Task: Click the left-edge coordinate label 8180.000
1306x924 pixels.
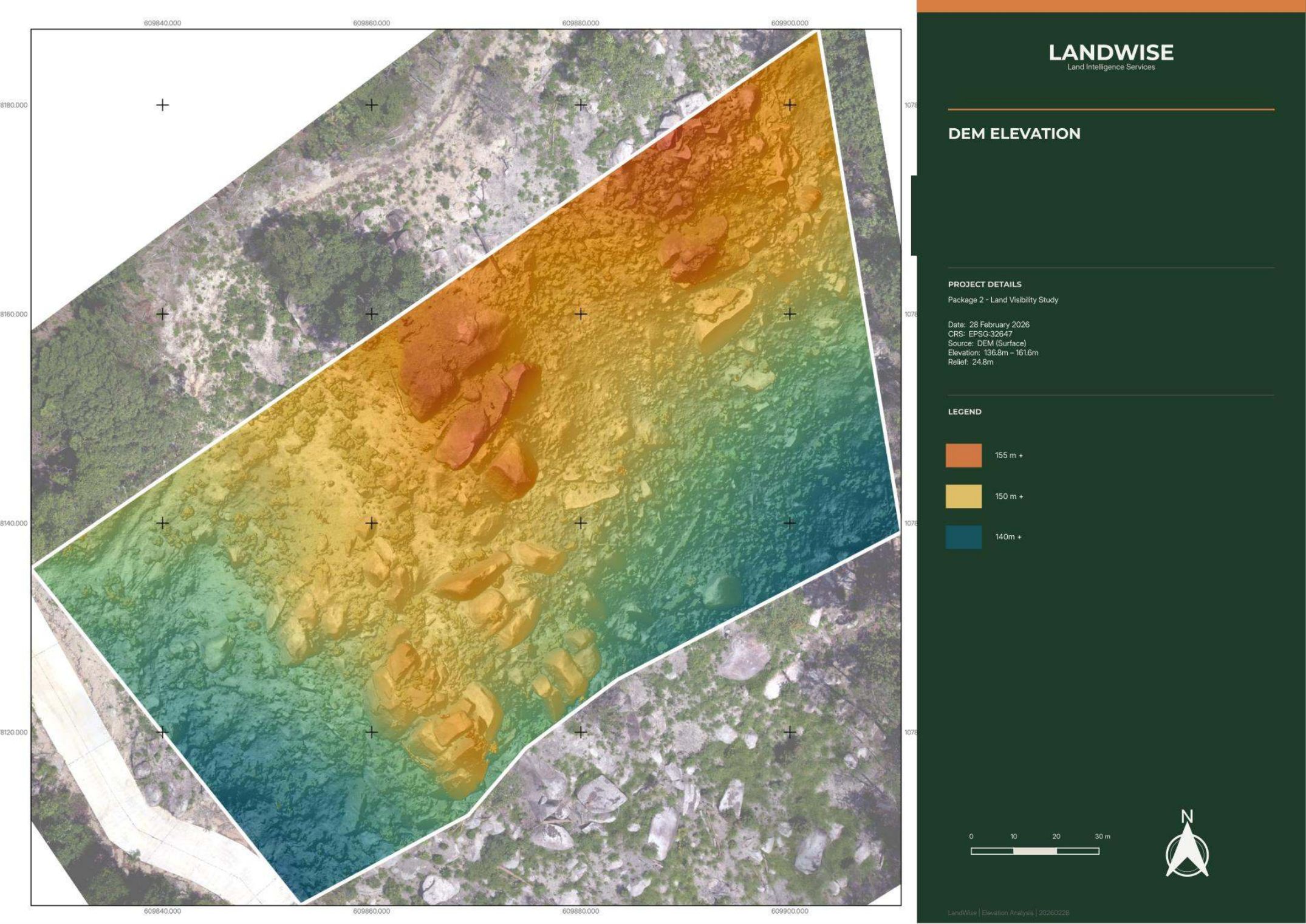Action: click(x=14, y=105)
